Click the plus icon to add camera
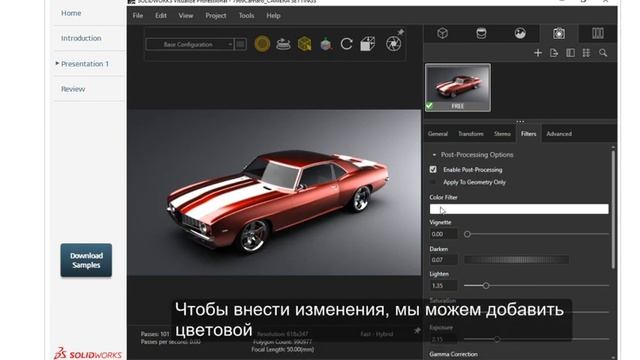This screenshot has height=360, width=640. tap(538, 53)
